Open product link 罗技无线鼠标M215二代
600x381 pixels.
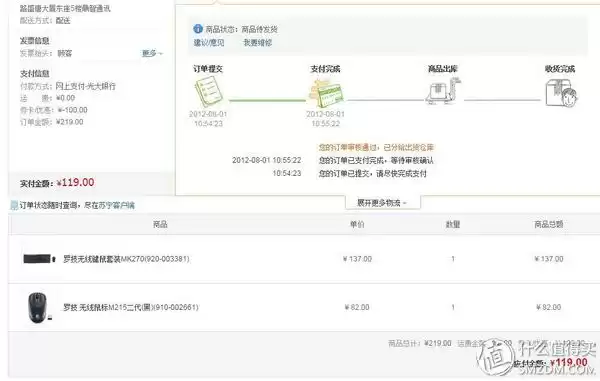tap(130, 307)
